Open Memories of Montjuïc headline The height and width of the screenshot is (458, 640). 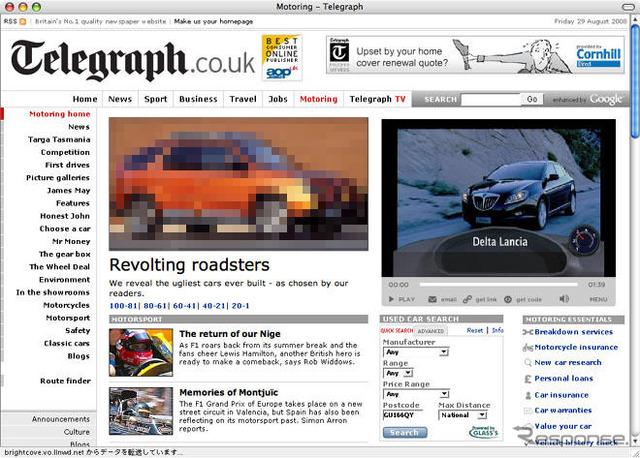click(x=229, y=393)
